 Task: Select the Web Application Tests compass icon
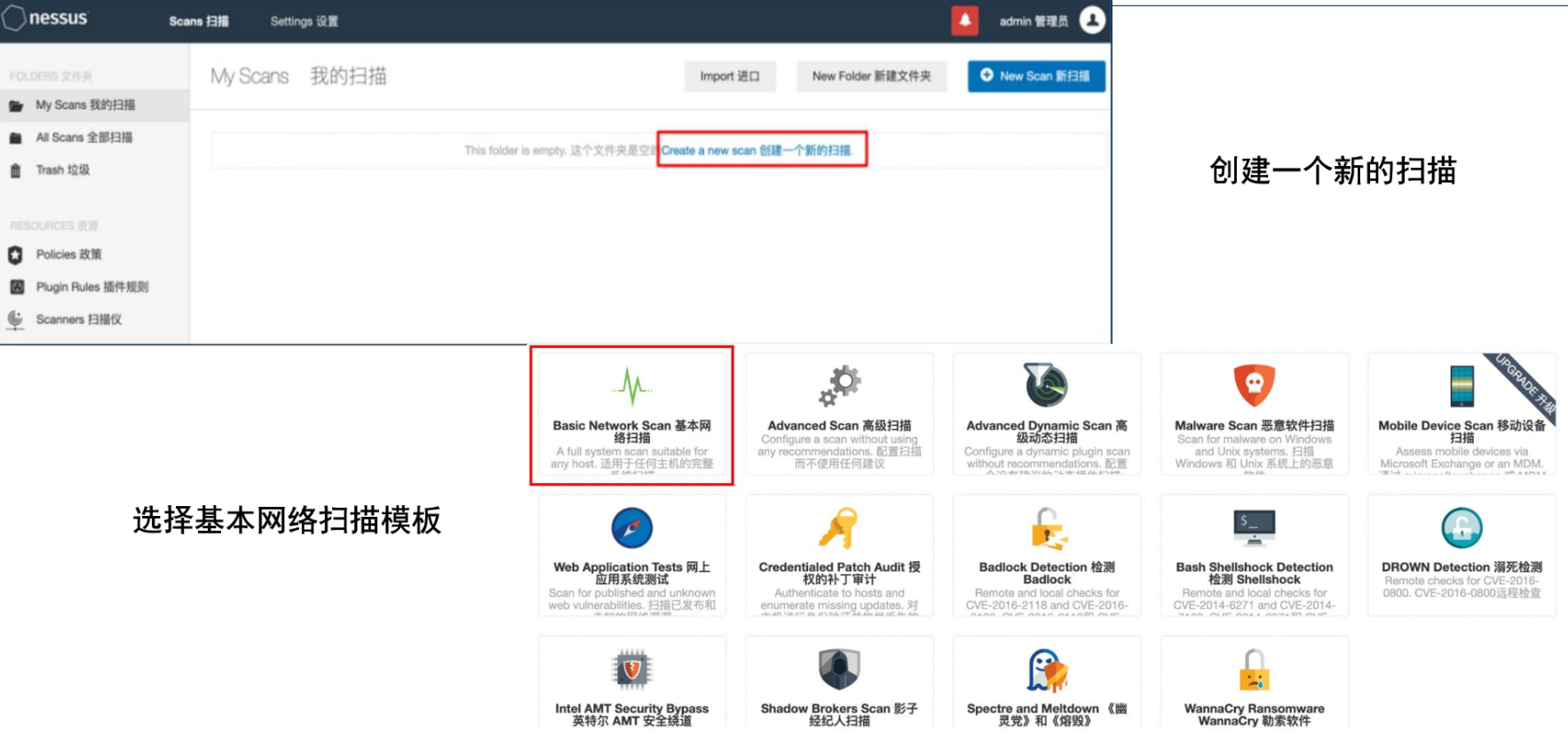coord(631,528)
